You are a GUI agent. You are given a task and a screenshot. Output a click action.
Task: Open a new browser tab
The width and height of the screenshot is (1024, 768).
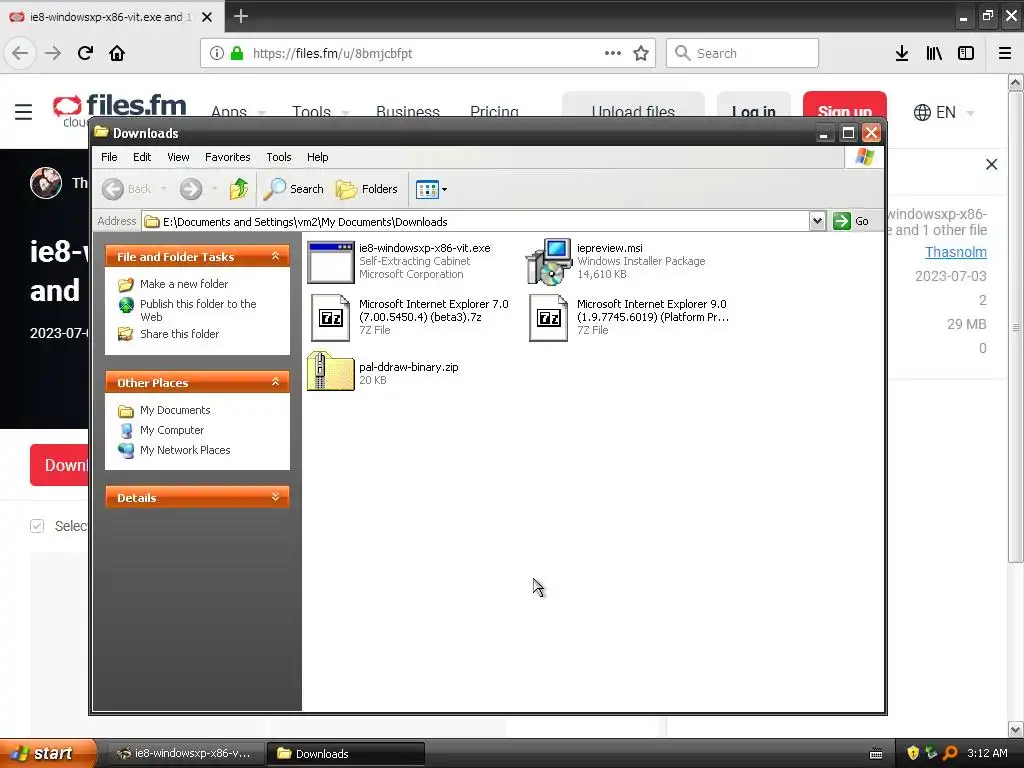tap(241, 16)
